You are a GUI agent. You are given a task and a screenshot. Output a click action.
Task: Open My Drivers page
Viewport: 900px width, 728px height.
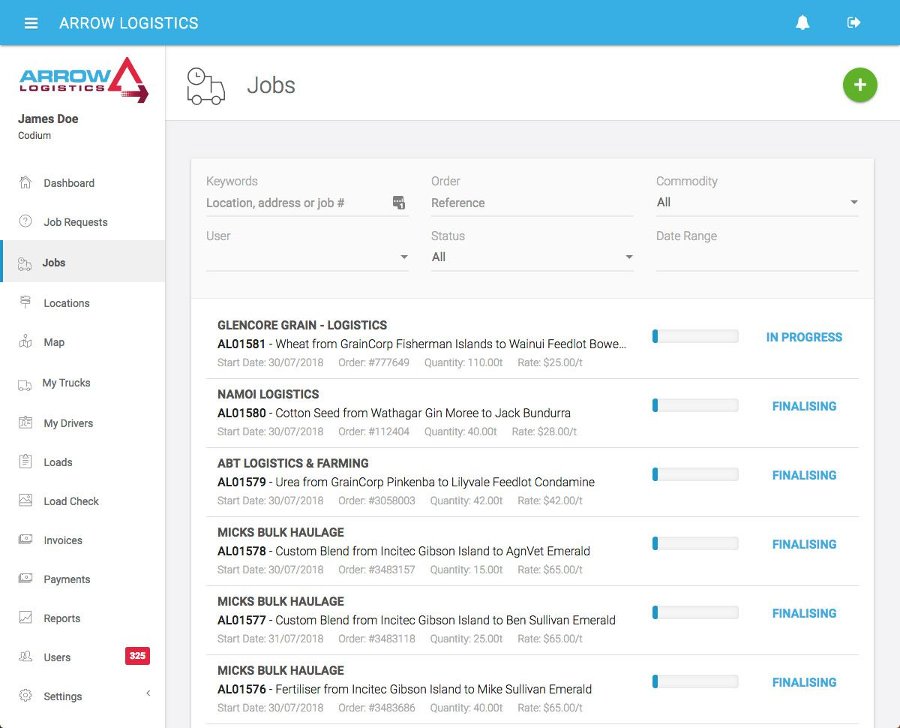68,423
